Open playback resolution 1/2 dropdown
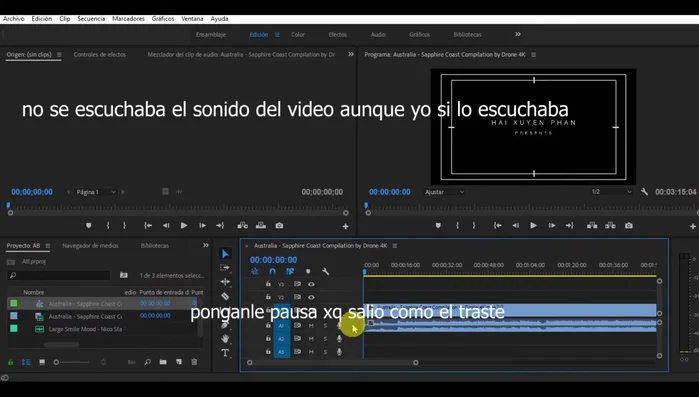The width and height of the screenshot is (699, 397). click(612, 192)
